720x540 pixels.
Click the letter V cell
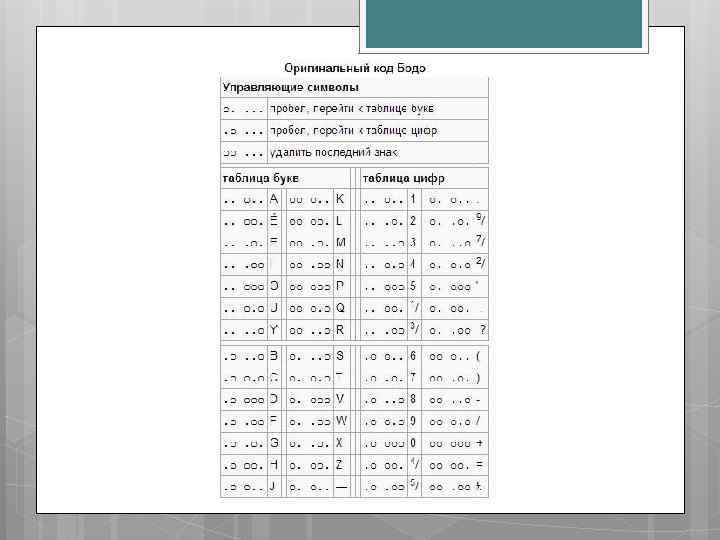[340, 399]
